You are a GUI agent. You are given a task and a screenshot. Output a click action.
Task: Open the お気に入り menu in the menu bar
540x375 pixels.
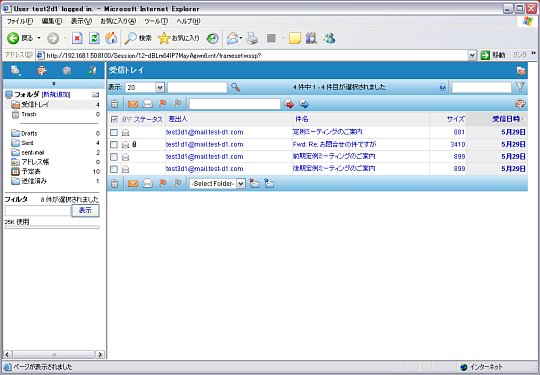118,21
